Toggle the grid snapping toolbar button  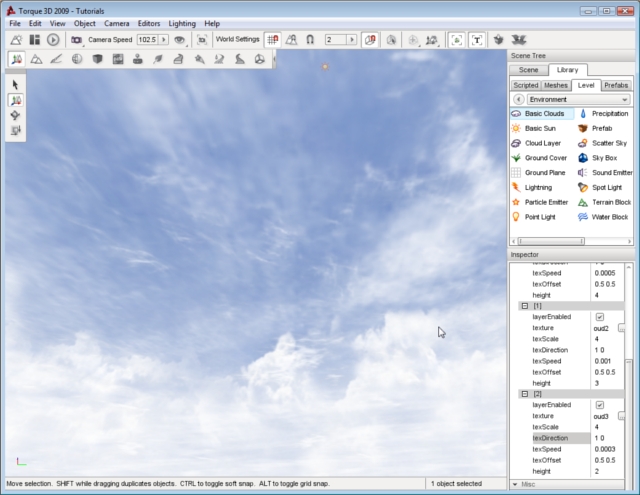pyautogui.click(x=272, y=39)
